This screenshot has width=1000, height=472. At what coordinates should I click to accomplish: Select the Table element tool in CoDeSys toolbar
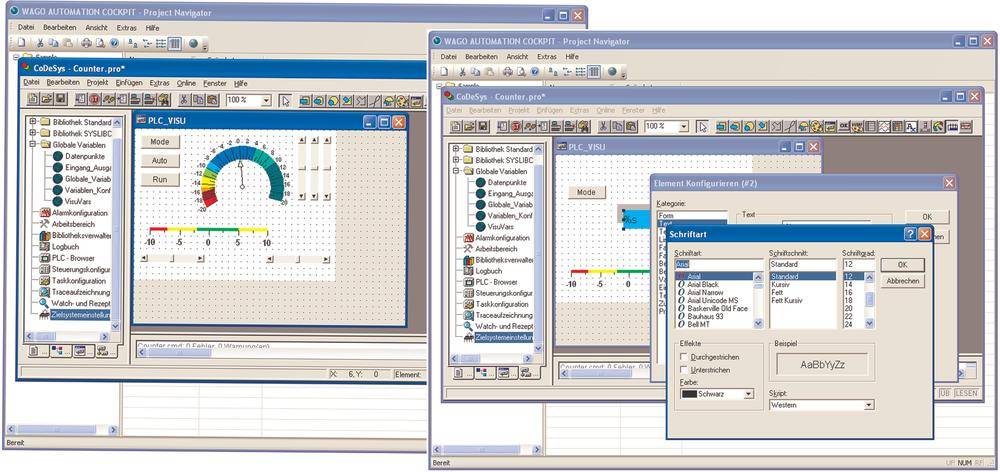870,126
